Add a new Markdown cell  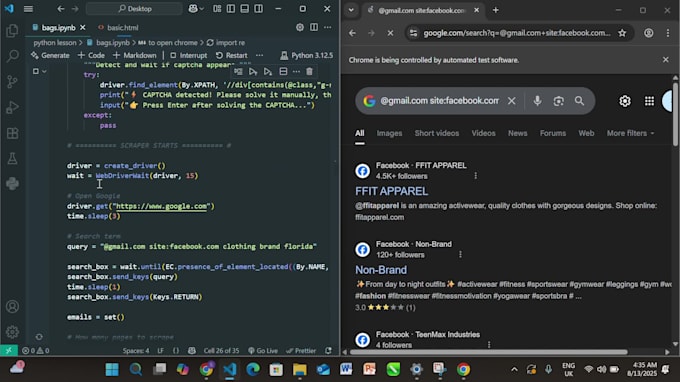click(x=134, y=56)
